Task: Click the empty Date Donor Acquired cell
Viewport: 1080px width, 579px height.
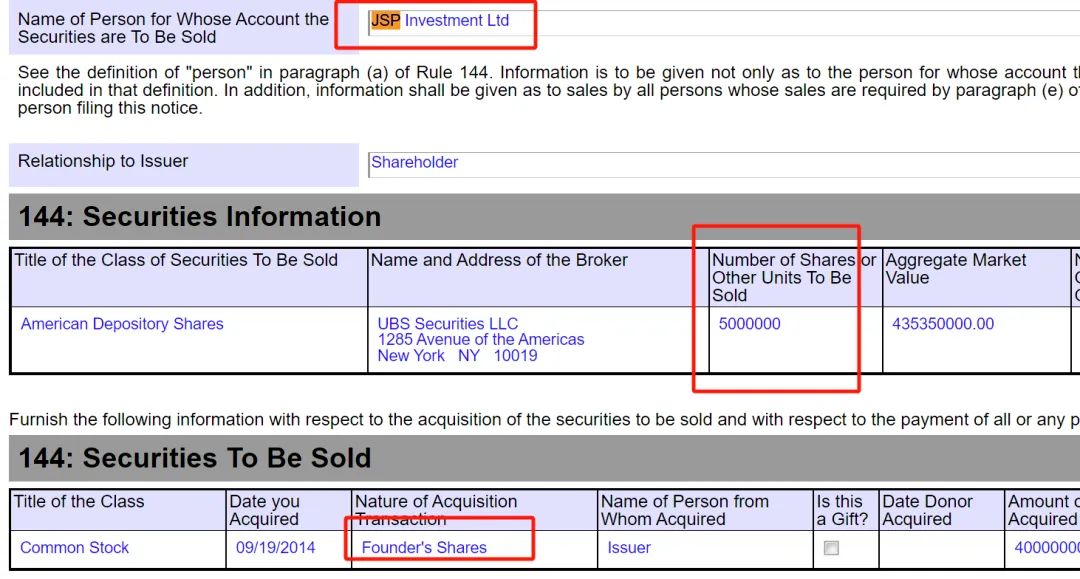Action: tap(940, 548)
